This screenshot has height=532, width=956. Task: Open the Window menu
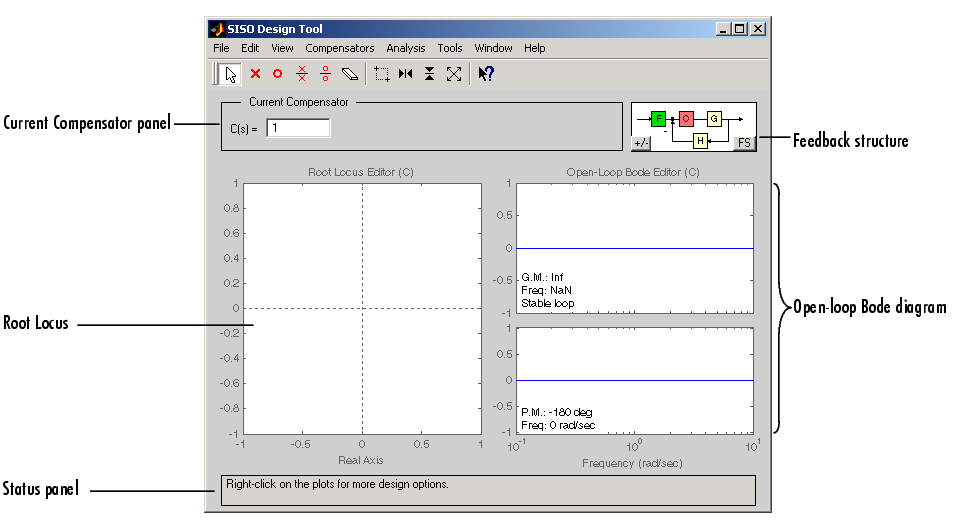(x=493, y=48)
